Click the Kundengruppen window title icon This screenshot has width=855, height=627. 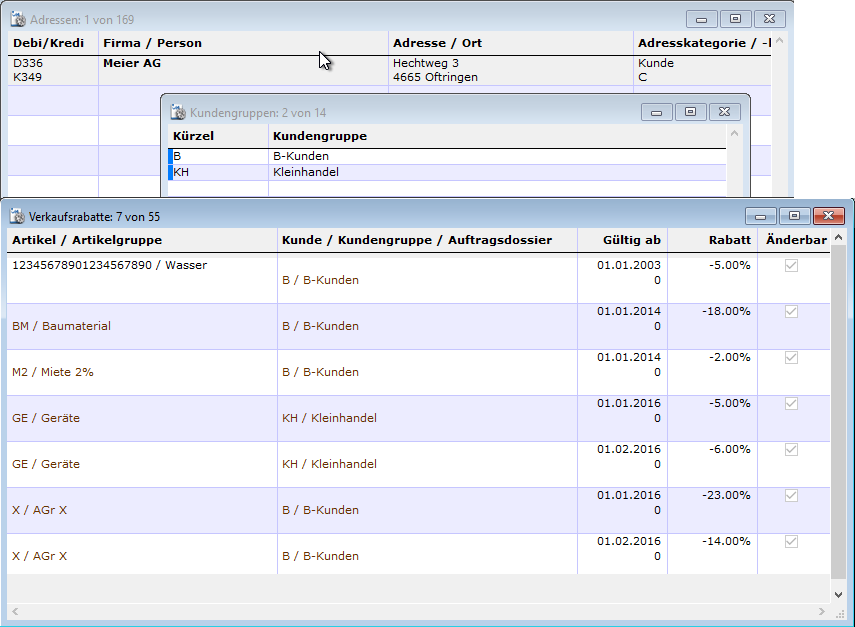[178, 112]
